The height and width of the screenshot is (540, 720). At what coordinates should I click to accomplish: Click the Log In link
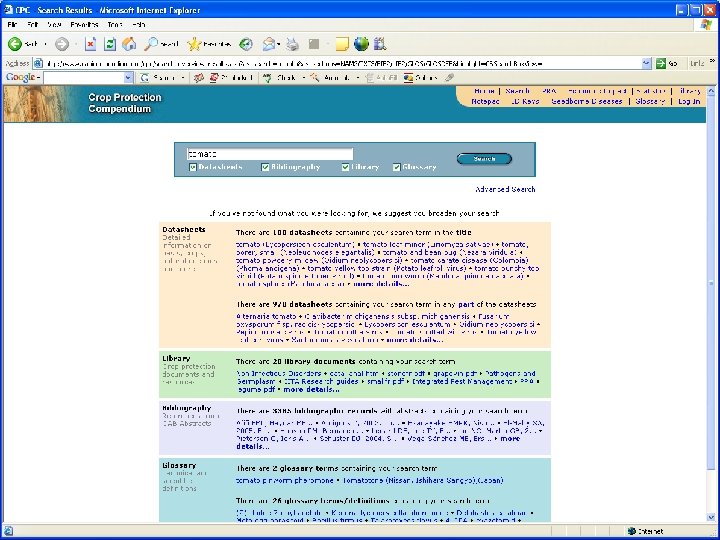pos(689,101)
